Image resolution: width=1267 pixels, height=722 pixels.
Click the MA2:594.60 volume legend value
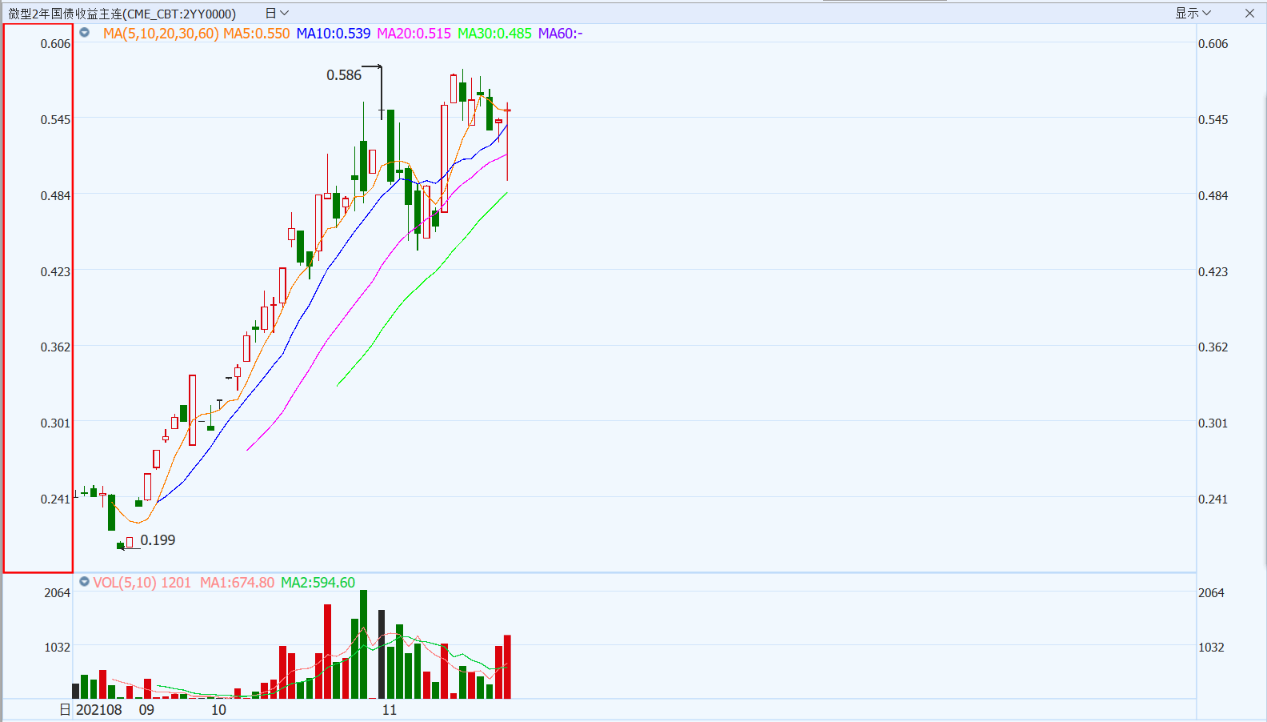(317, 582)
